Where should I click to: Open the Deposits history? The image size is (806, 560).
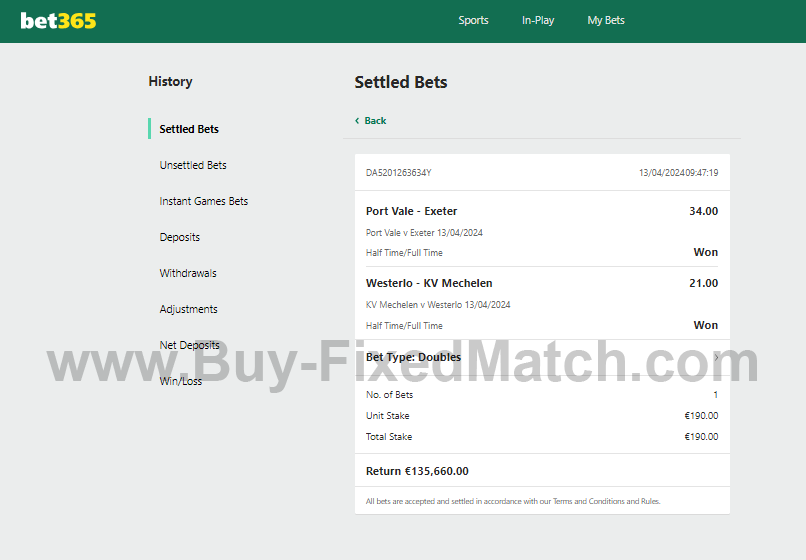point(179,237)
